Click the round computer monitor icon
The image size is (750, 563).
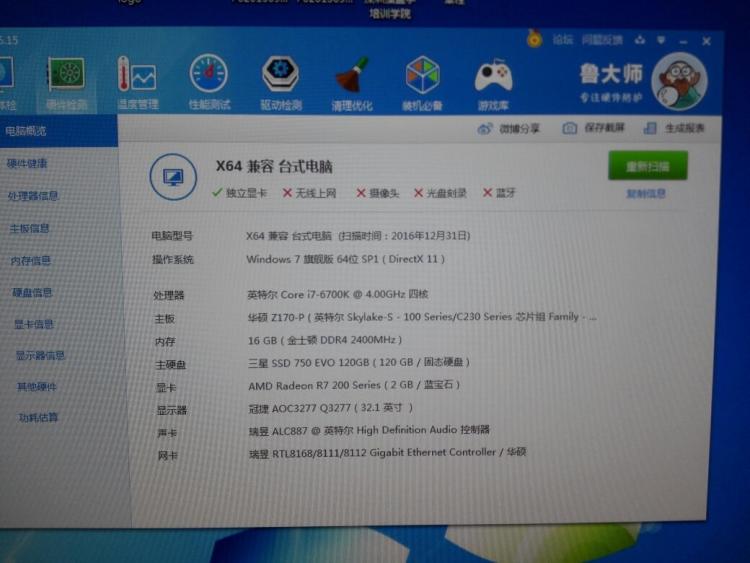tap(173, 177)
